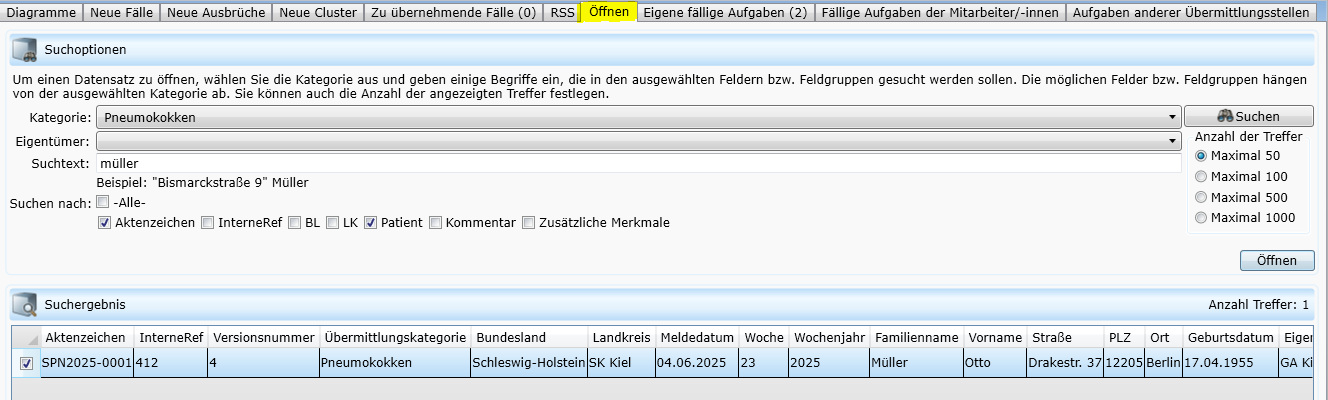Click the Suchergebnis magnifier panel icon
This screenshot has height=400, width=1328.
tap(25, 304)
